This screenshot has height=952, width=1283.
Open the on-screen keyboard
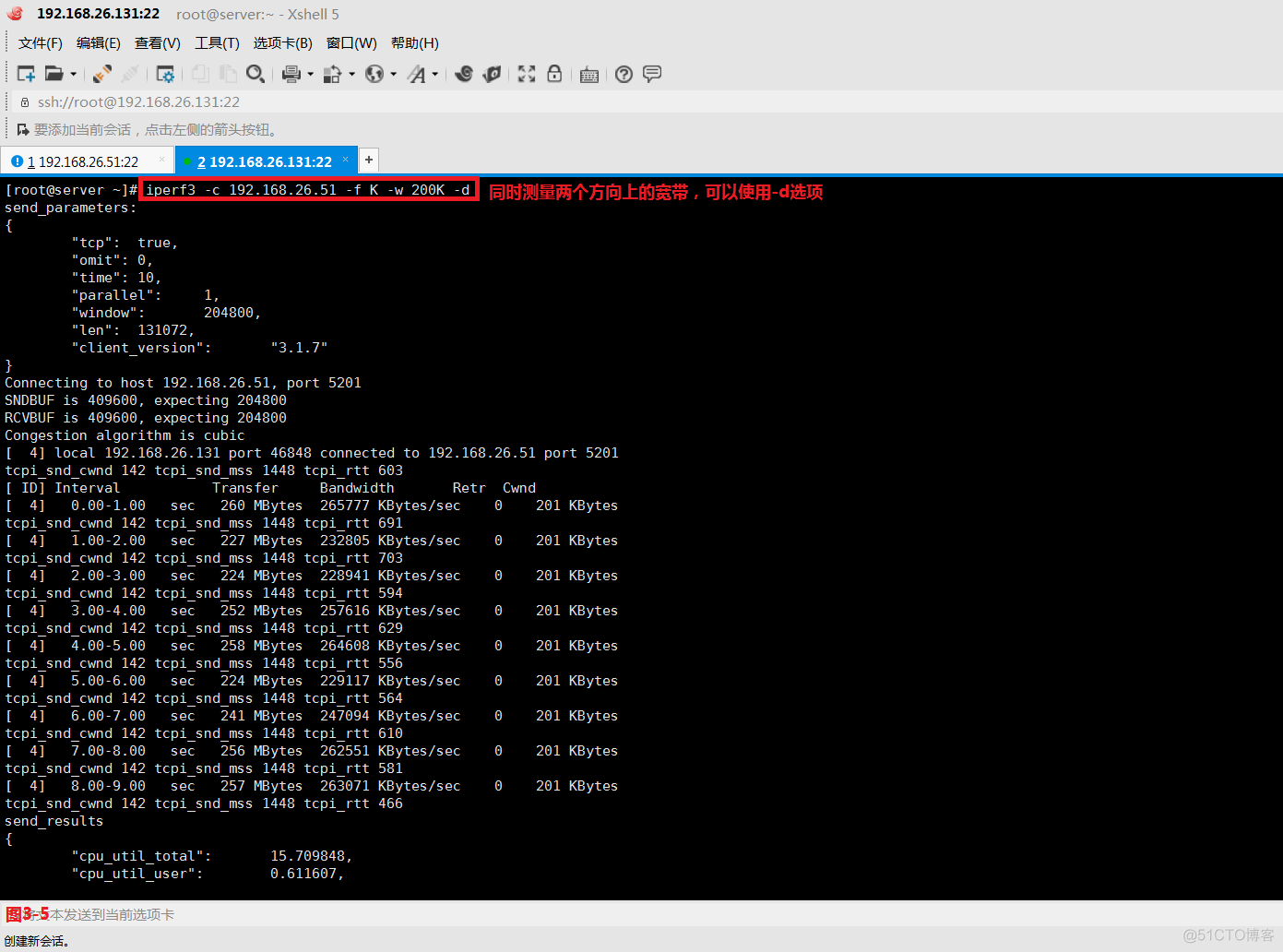click(x=589, y=74)
